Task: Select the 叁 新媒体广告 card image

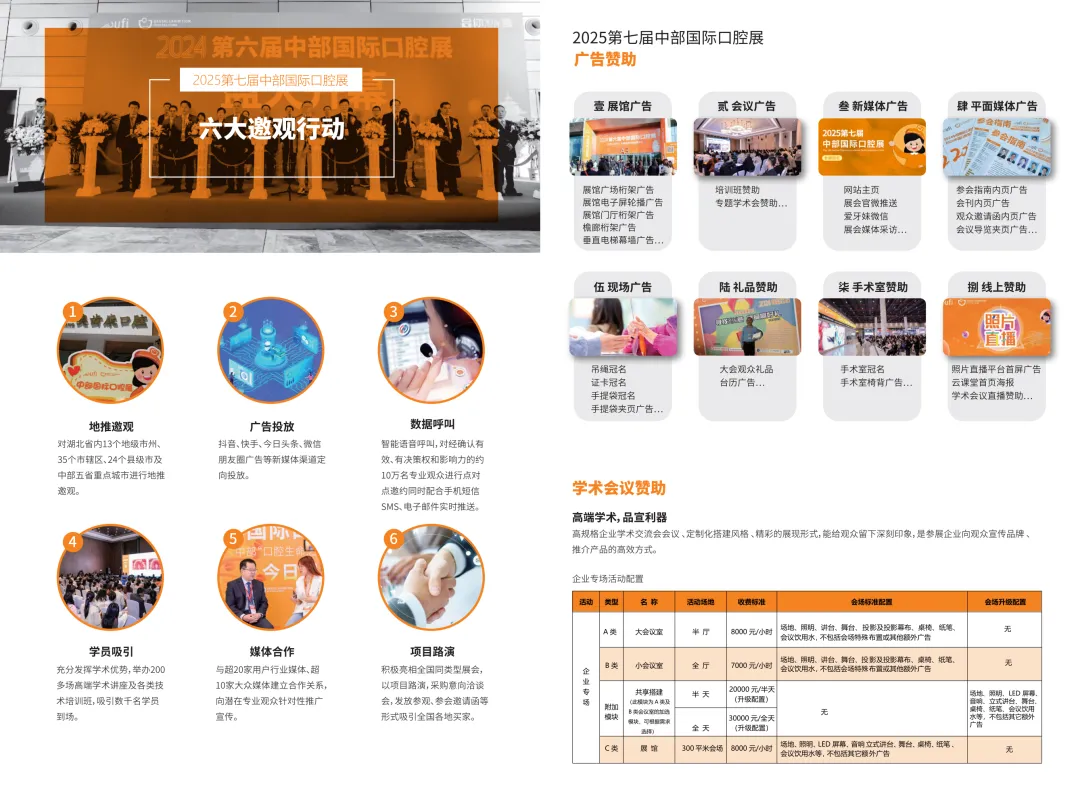Action: click(873, 147)
